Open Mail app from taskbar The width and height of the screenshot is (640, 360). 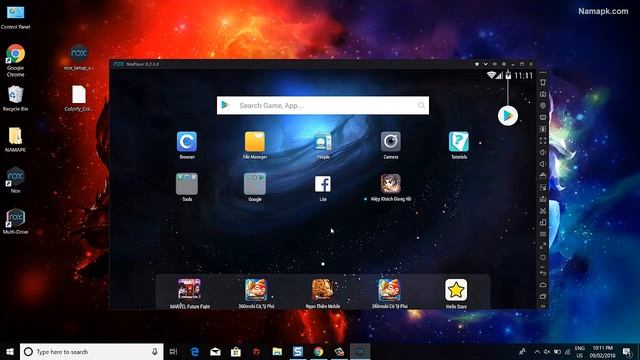215,351
